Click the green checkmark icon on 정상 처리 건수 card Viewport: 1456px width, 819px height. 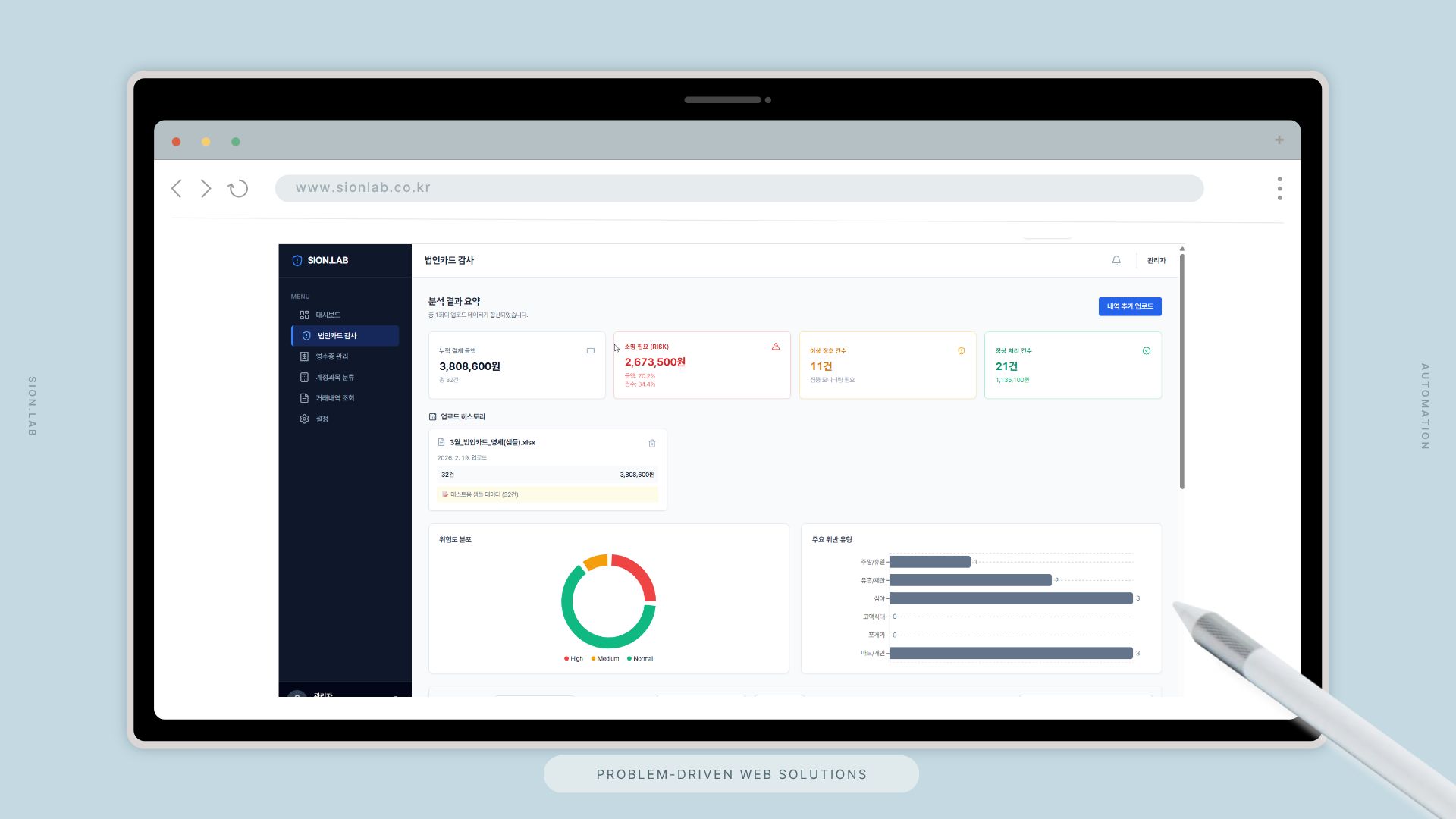click(x=1146, y=351)
